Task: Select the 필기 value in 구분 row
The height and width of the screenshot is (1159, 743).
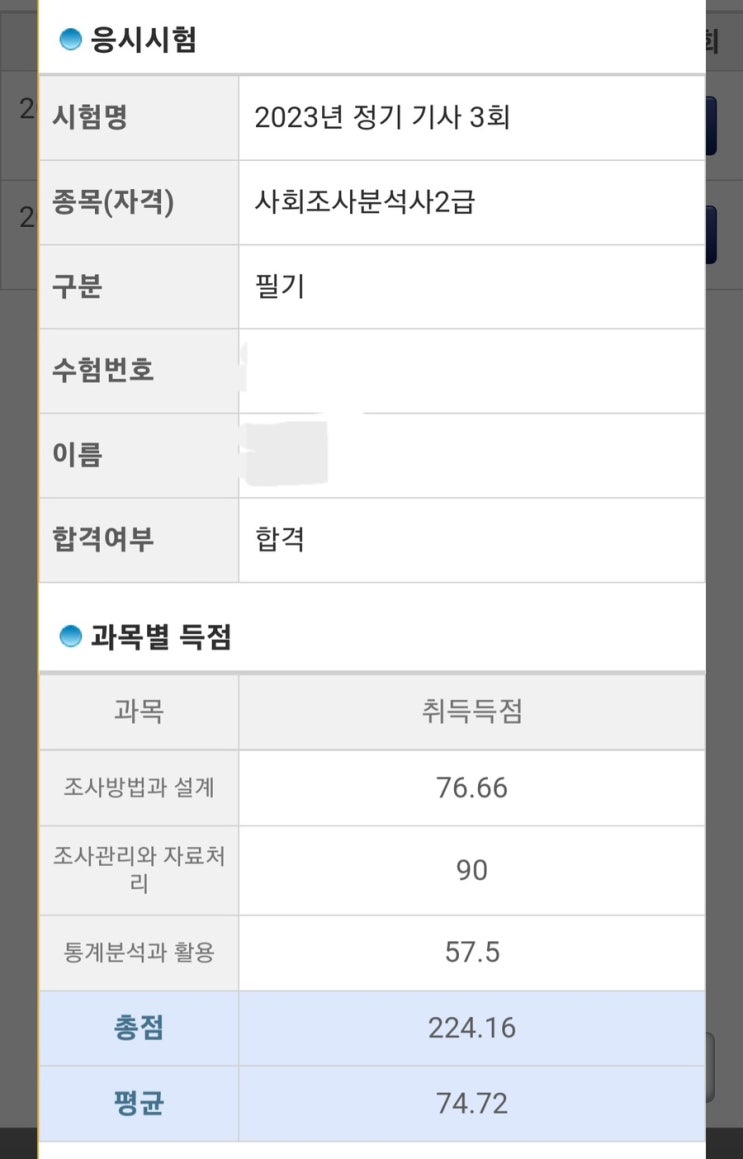Action: point(280,287)
